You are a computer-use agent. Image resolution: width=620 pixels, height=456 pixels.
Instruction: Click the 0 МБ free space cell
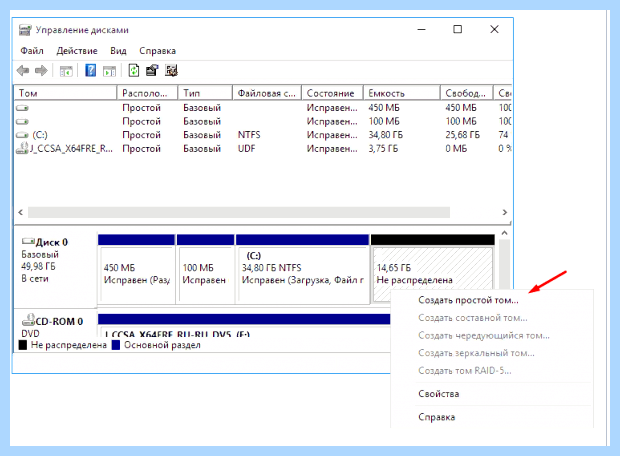(x=456, y=149)
